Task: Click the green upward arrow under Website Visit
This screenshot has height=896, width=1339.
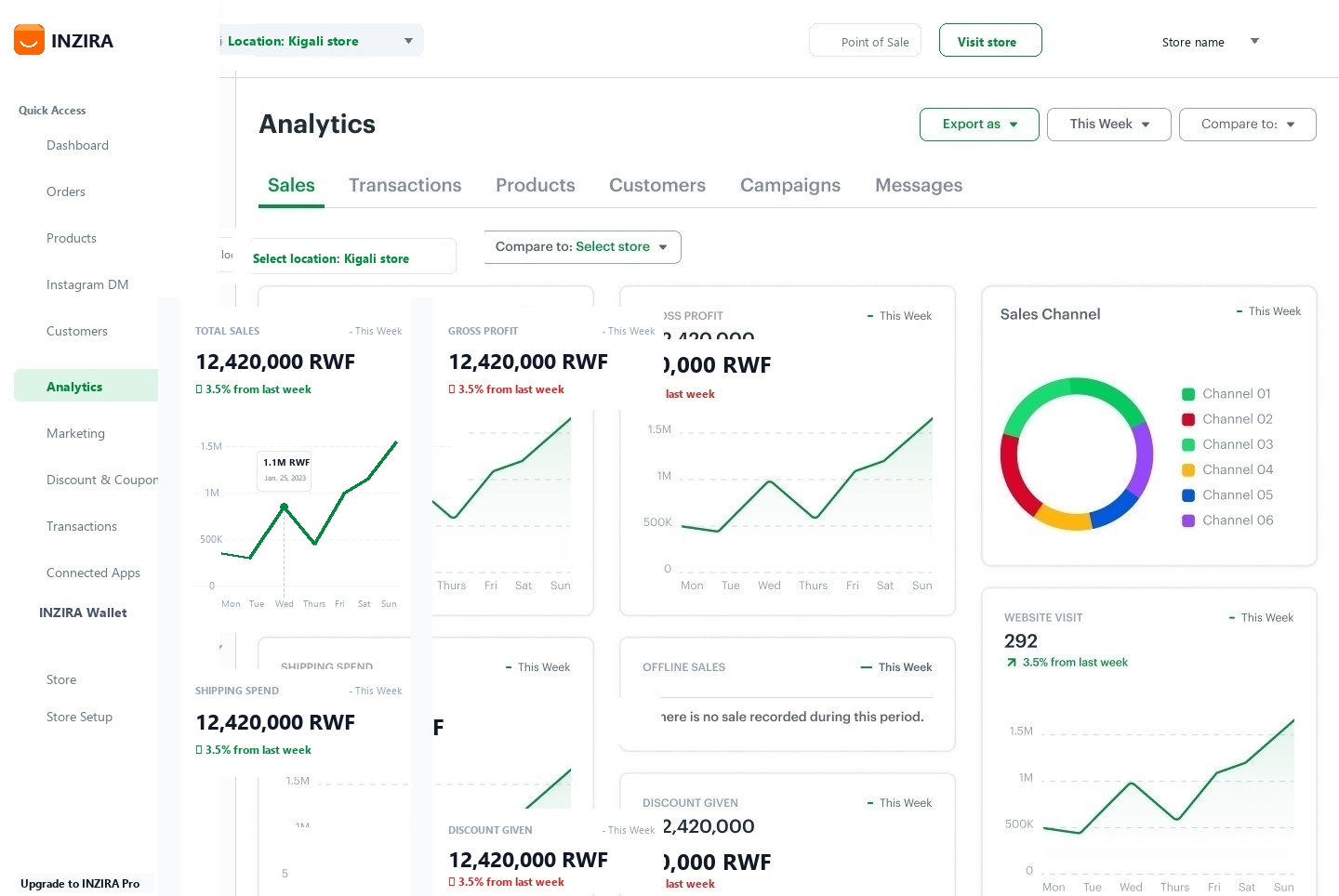Action: pos(1011,663)
